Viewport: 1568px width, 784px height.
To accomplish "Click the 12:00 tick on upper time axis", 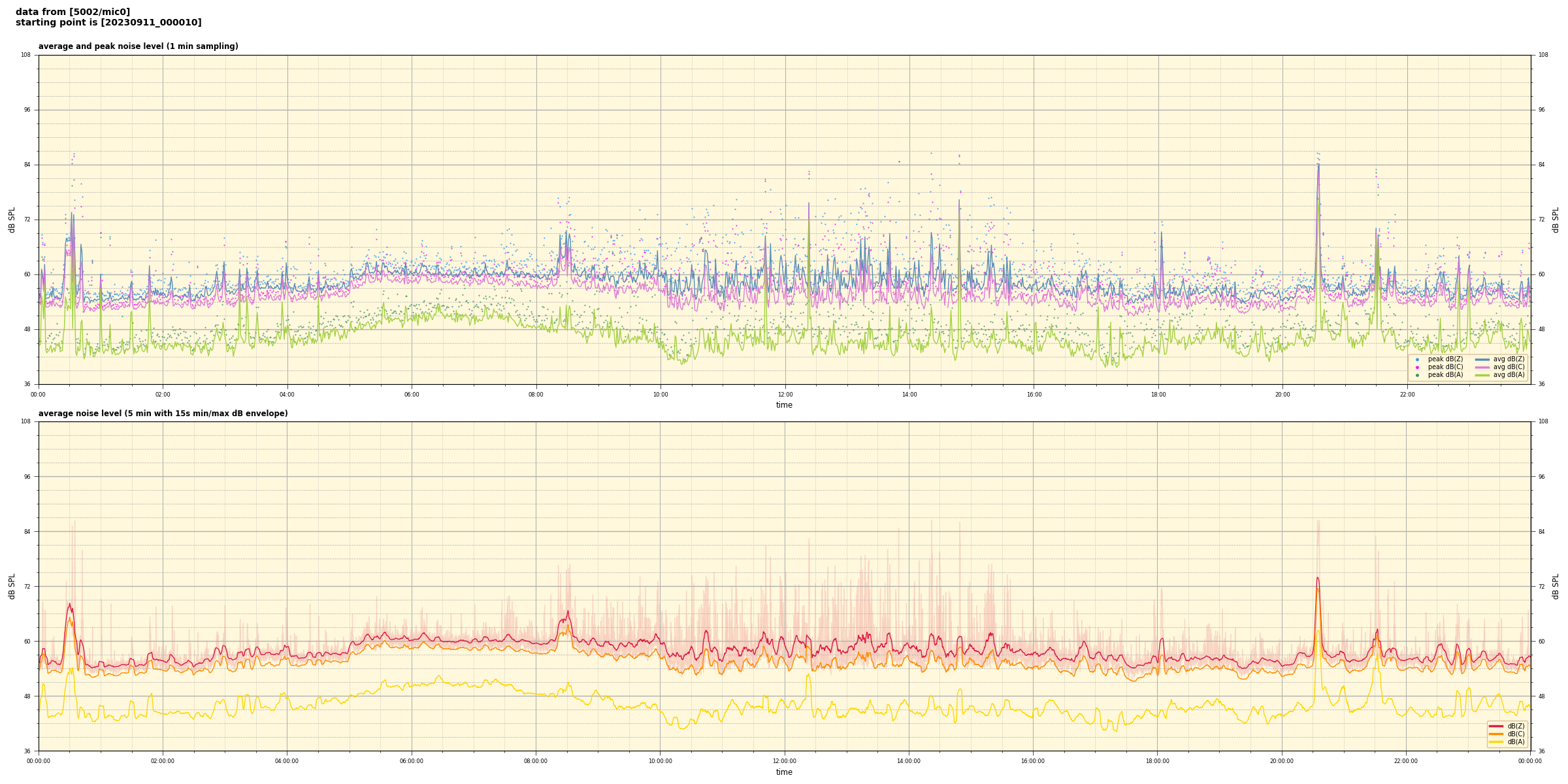I will pos(785,395).
